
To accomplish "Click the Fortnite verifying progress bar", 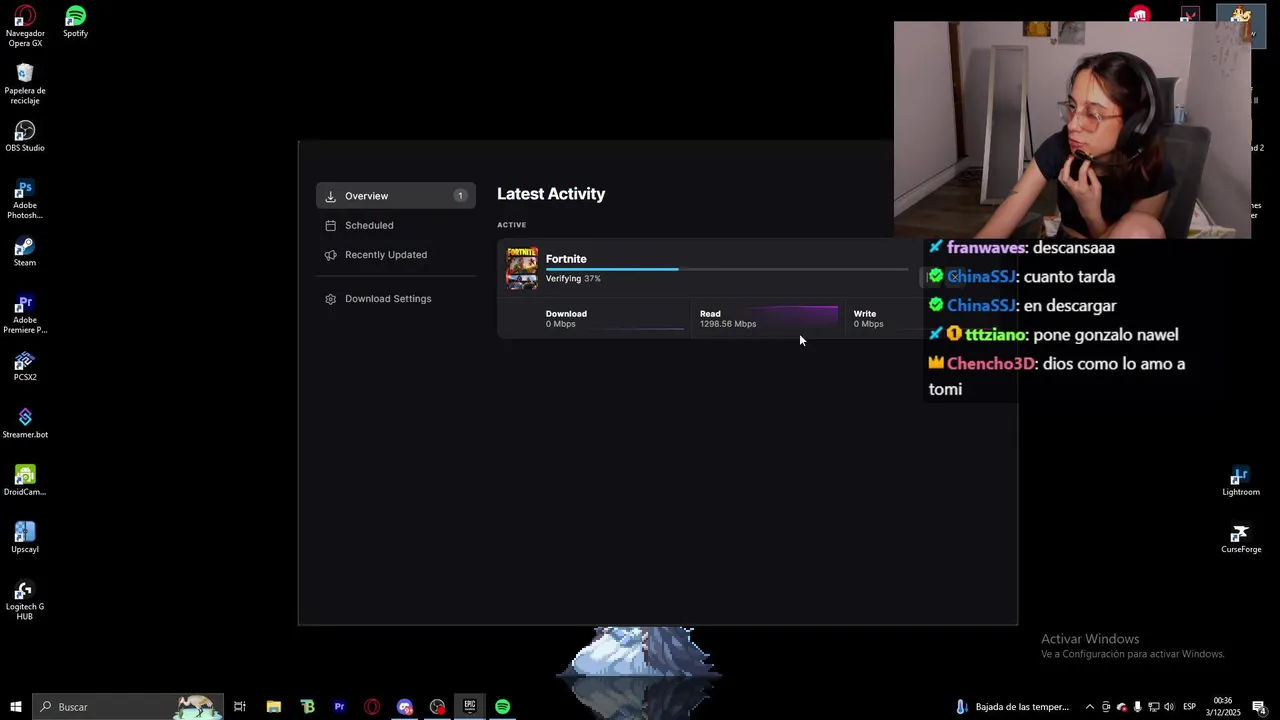I will tap(726, 269).
